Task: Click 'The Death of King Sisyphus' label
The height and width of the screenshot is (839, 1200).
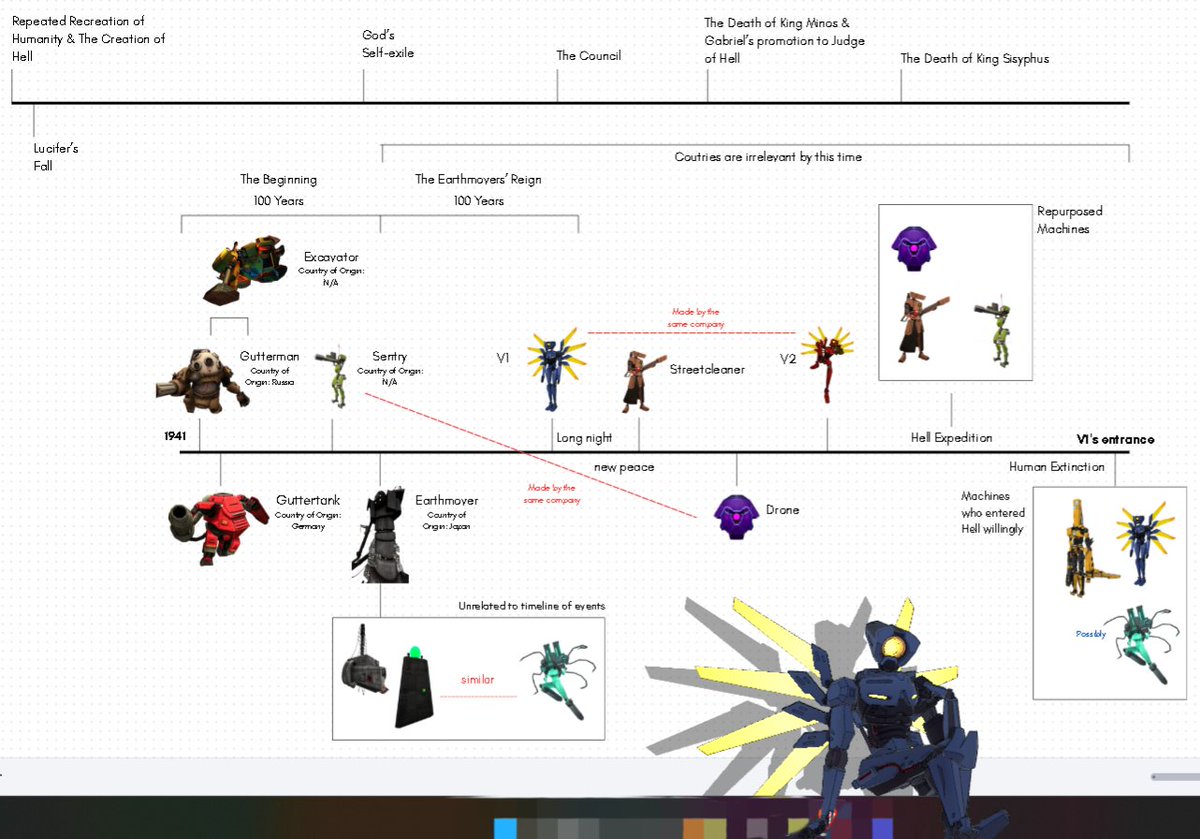Action: (975, 59)
